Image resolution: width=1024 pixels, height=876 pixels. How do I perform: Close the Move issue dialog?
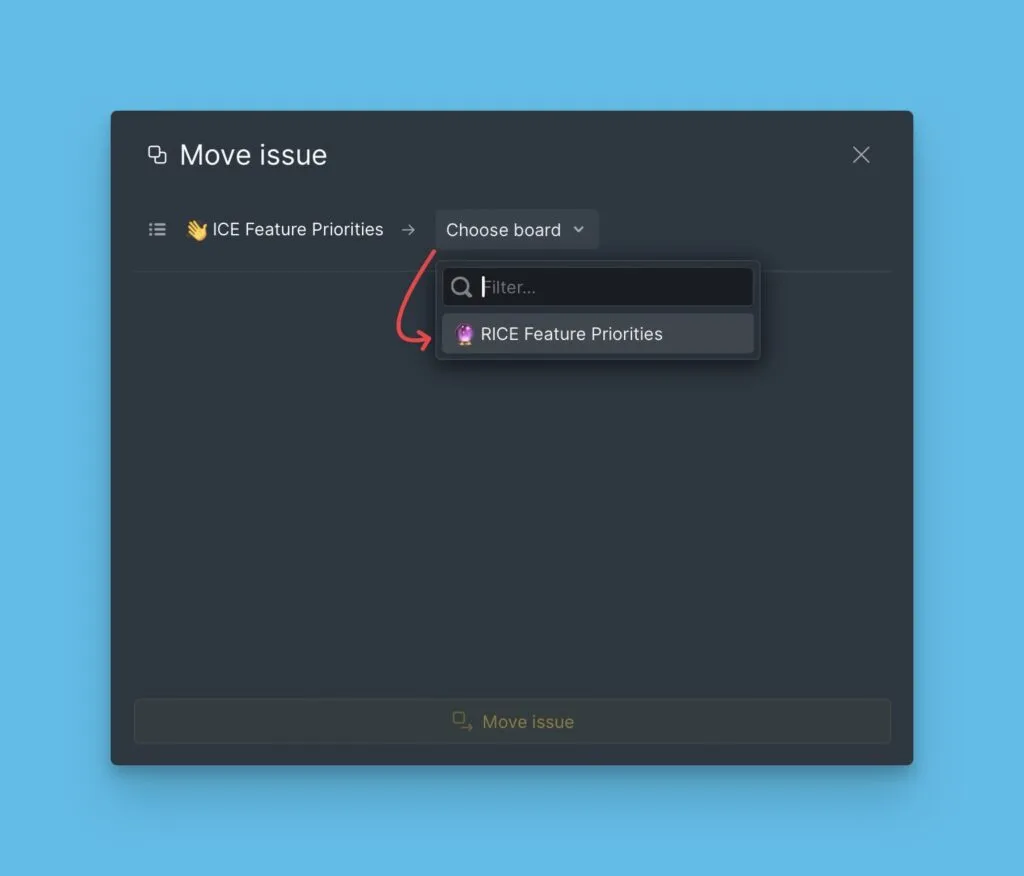point(861,155)
